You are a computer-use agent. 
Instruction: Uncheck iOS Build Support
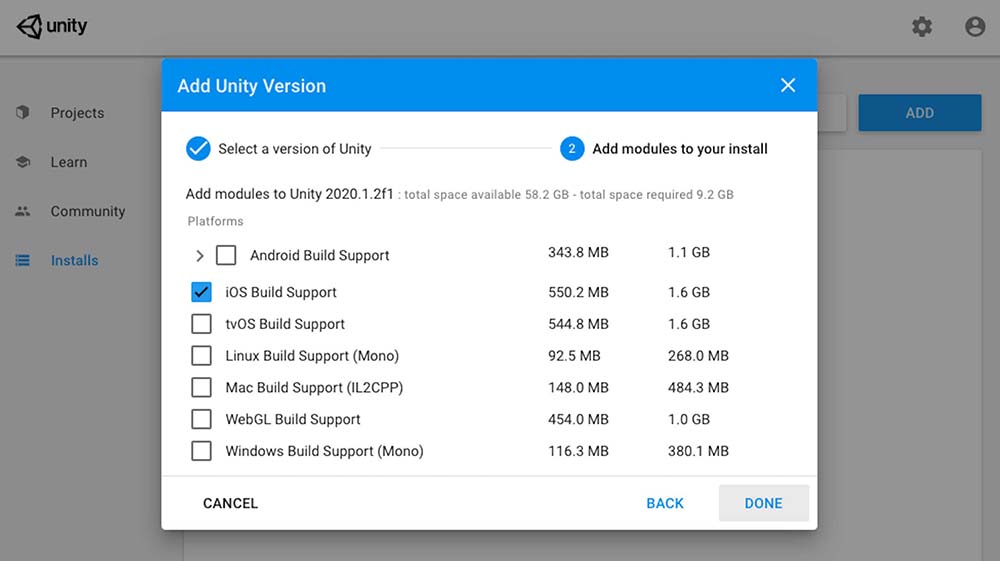pyautogui.click(x=202, y=292)
